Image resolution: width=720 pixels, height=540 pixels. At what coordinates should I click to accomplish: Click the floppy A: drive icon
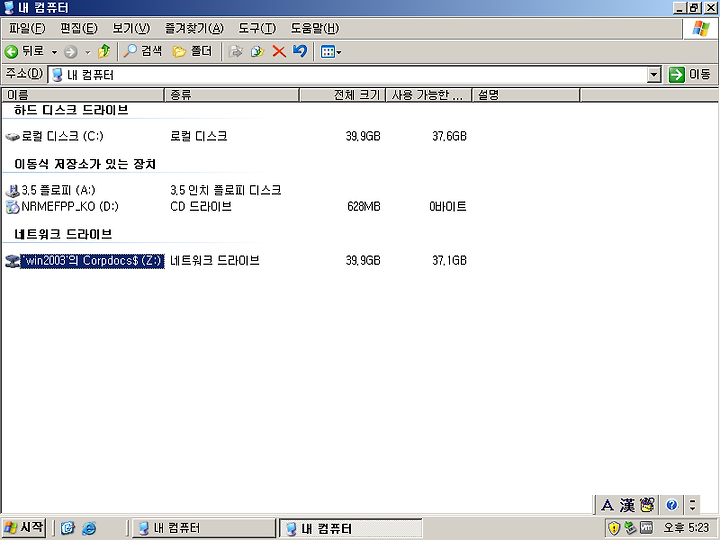click(12, 191)
